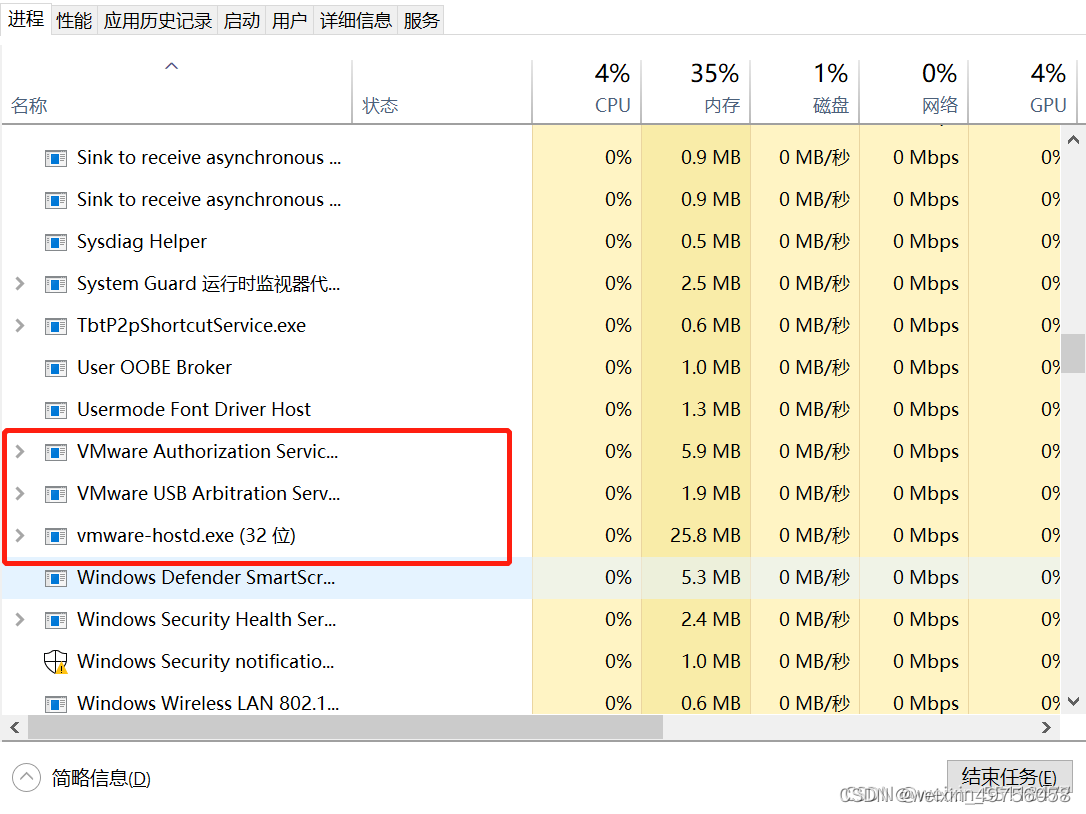Click the vertical scrollbar up arrow

1074,139
